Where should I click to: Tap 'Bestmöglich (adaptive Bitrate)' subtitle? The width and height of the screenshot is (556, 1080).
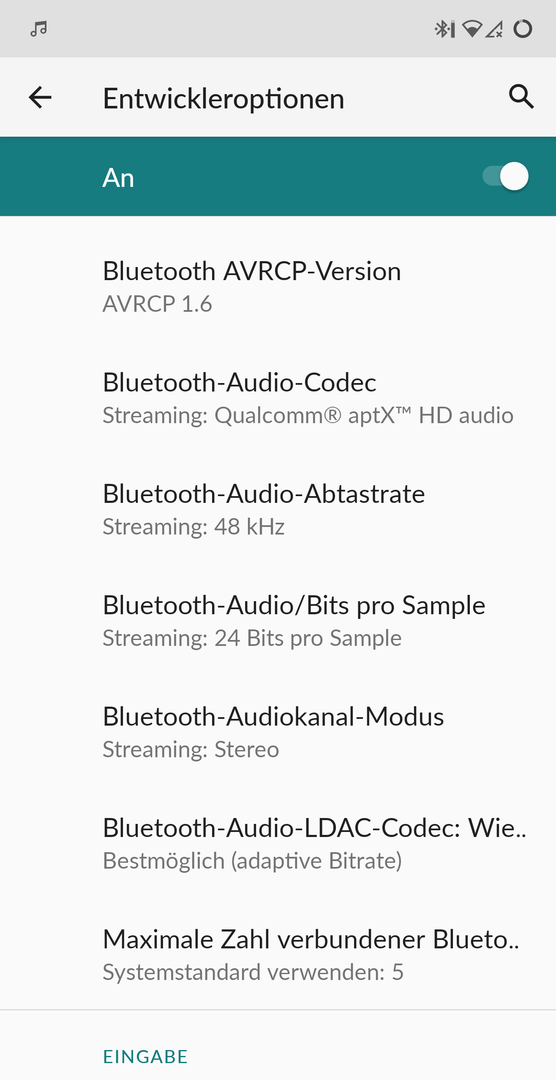tap(252, 861)
